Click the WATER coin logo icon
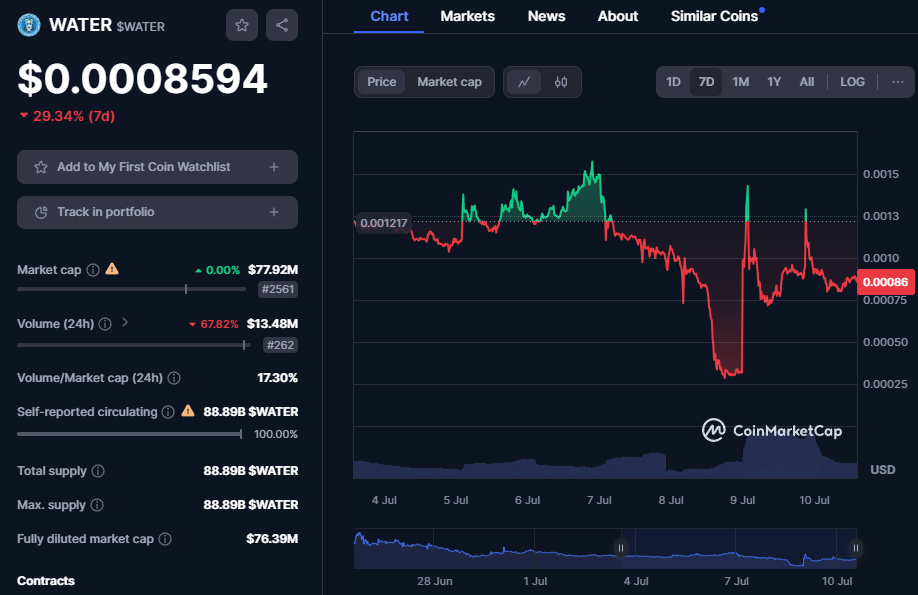Screen dimensions: 918x595 (29, 25)
